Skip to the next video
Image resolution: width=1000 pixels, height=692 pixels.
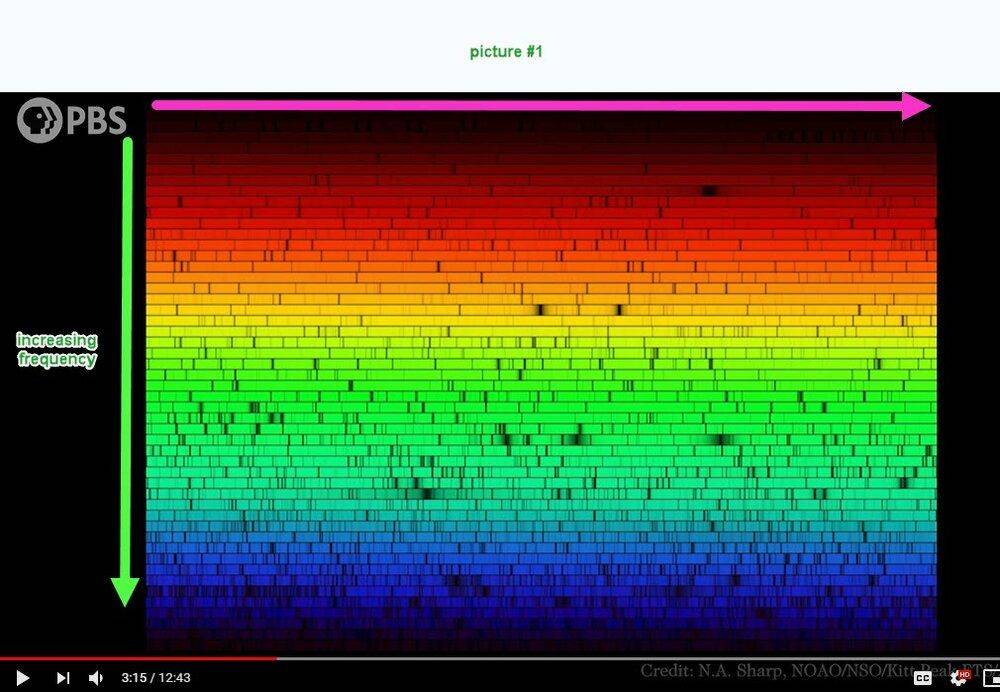(x=62, y=678)
